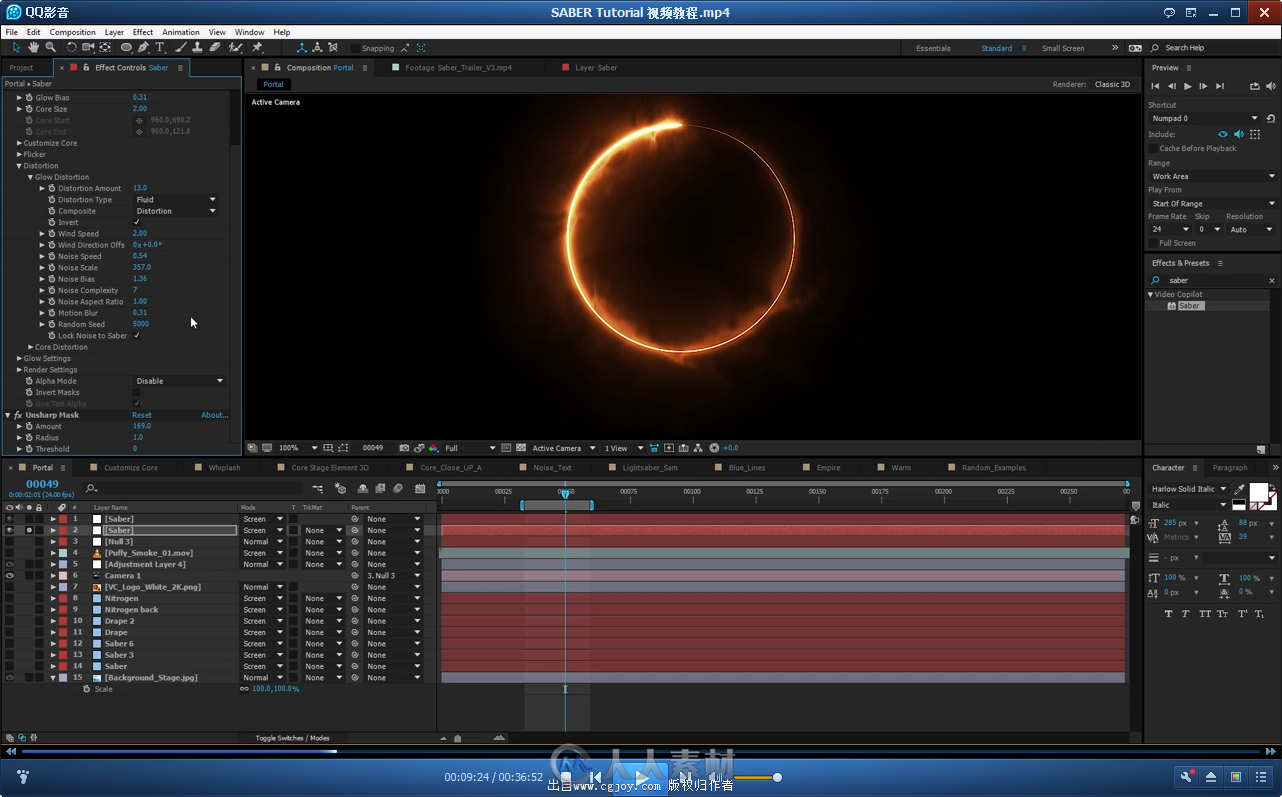Select the Pan Behind anchor point tool
The image size is (1282, 797).
[x=105, y=47]
